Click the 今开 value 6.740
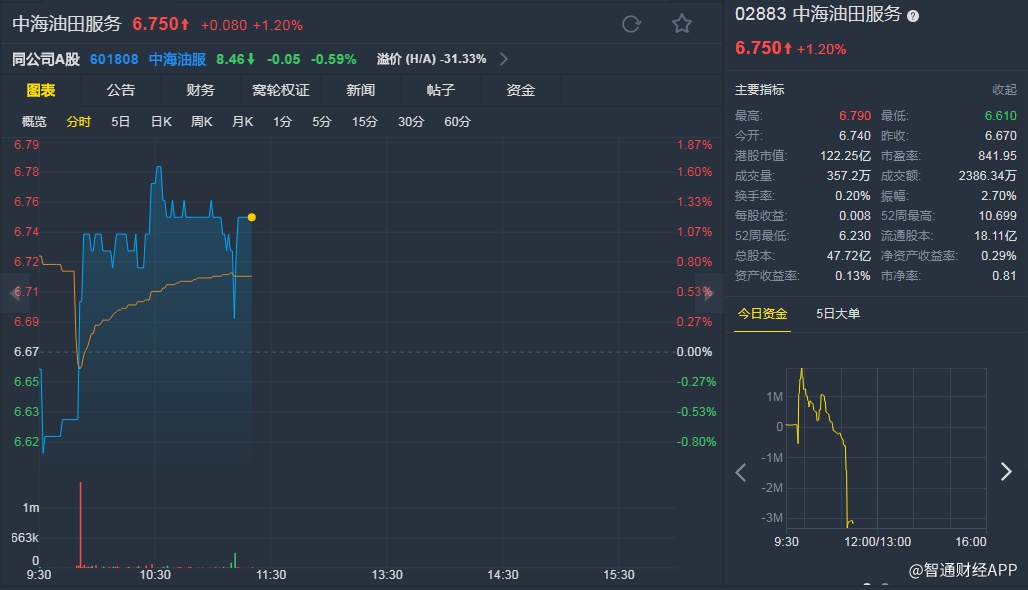The width and height of the screenshot is (1028, 590). (855, 136)
